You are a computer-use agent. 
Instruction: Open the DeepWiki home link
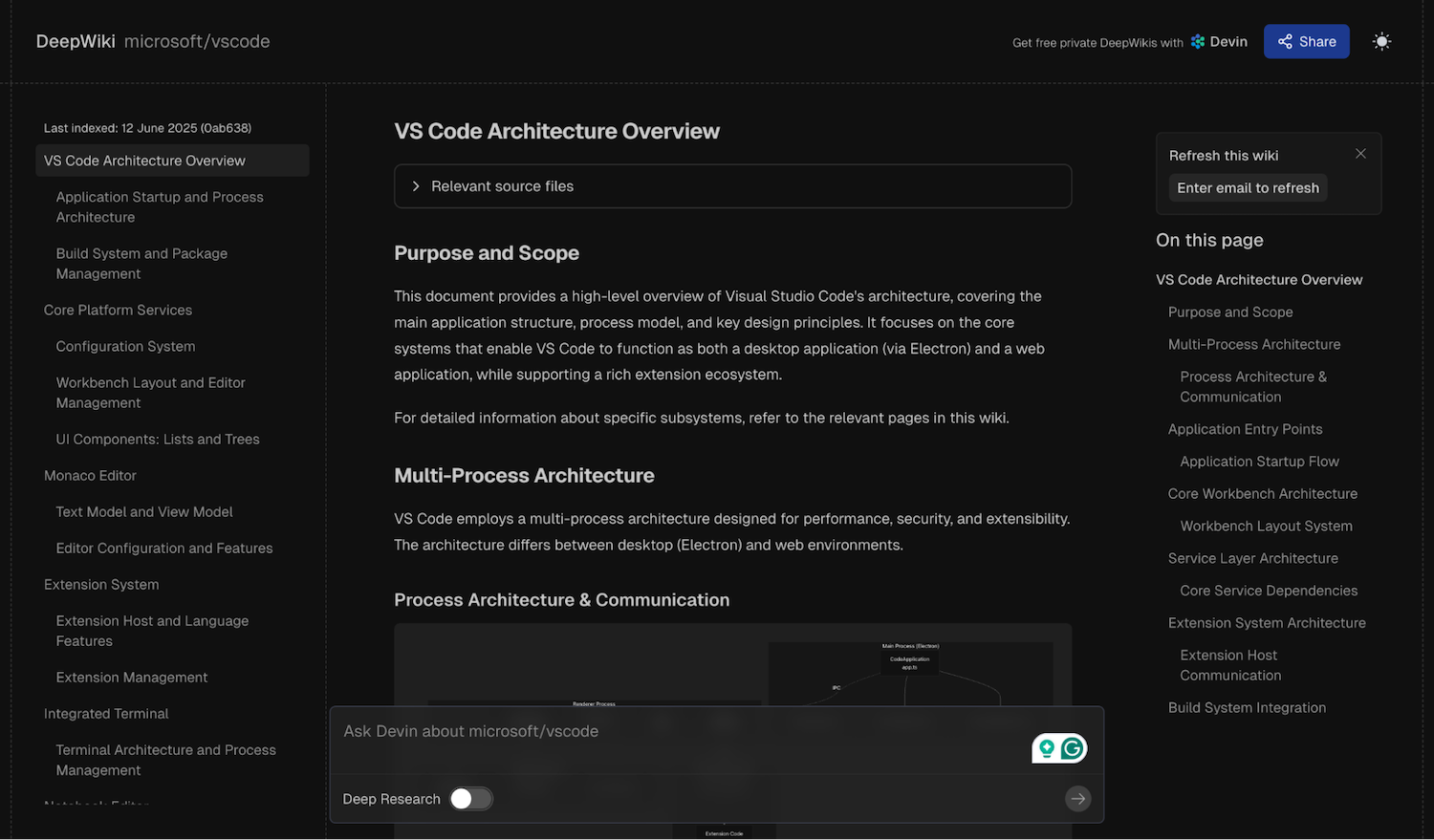pos(76,41)
